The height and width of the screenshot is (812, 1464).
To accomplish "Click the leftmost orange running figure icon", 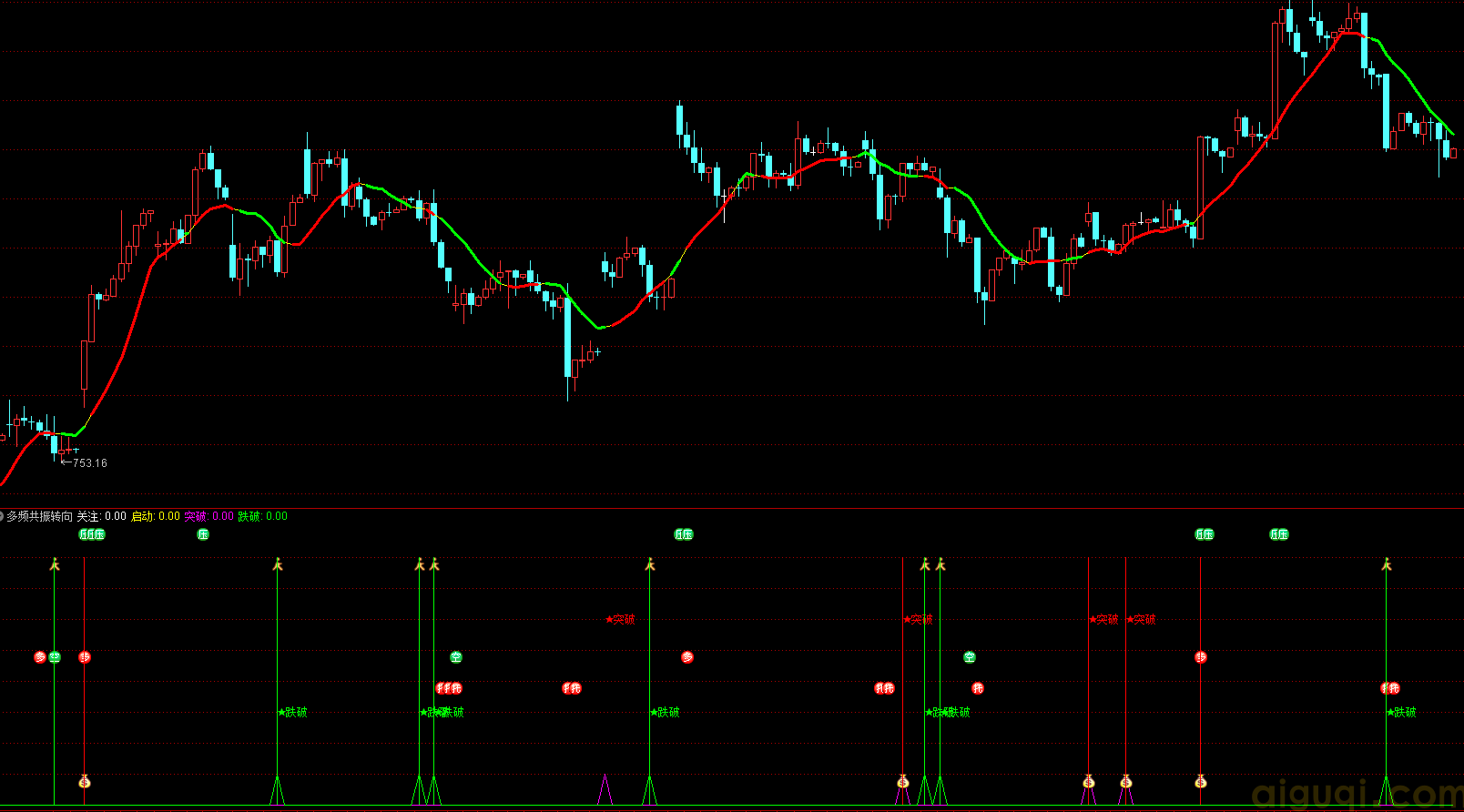I will pos(55,565).
